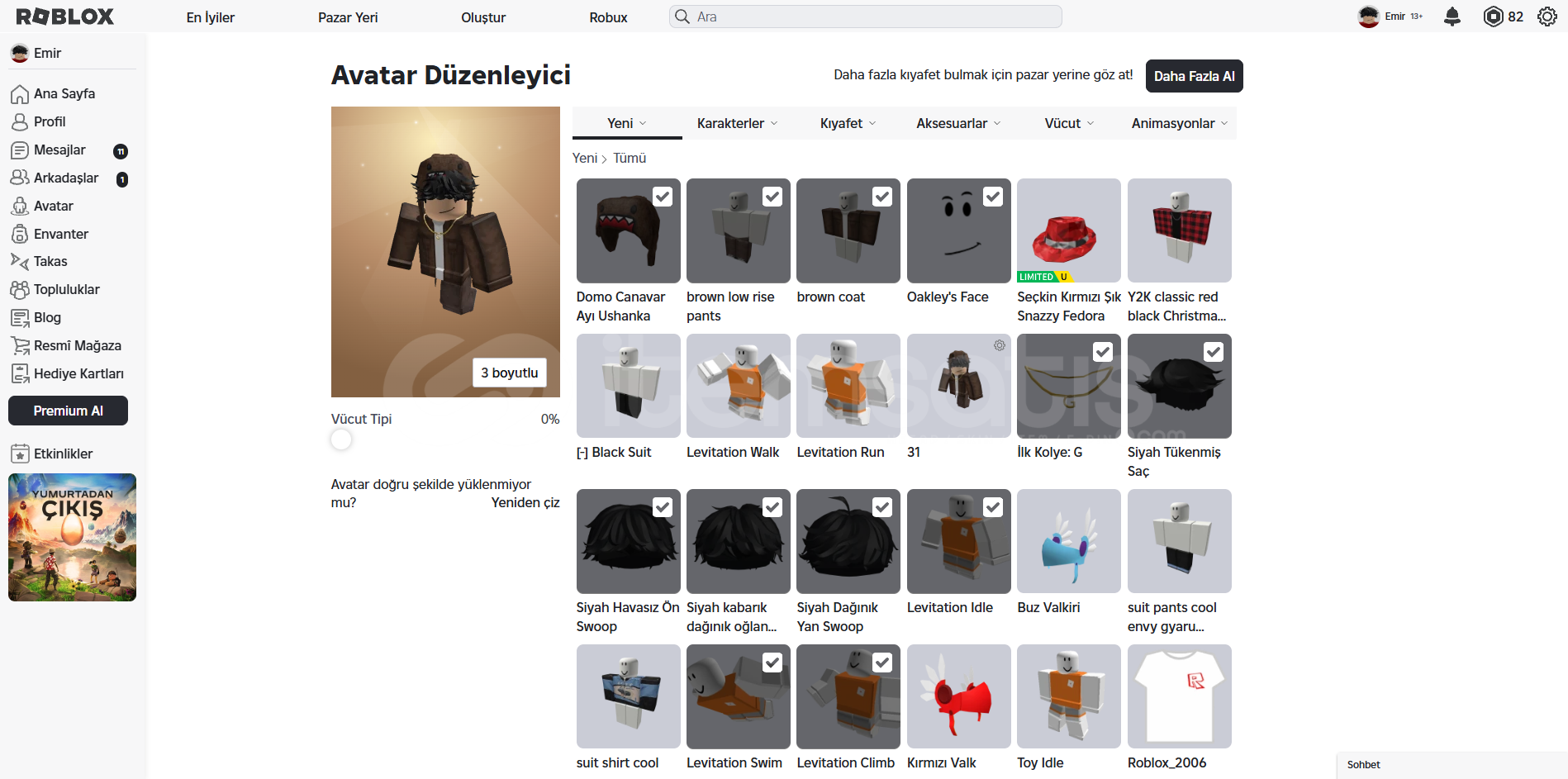1568x779 pixels.
Task: Expand the Aksesuarlar dropdown
Action: click(958, 123)
